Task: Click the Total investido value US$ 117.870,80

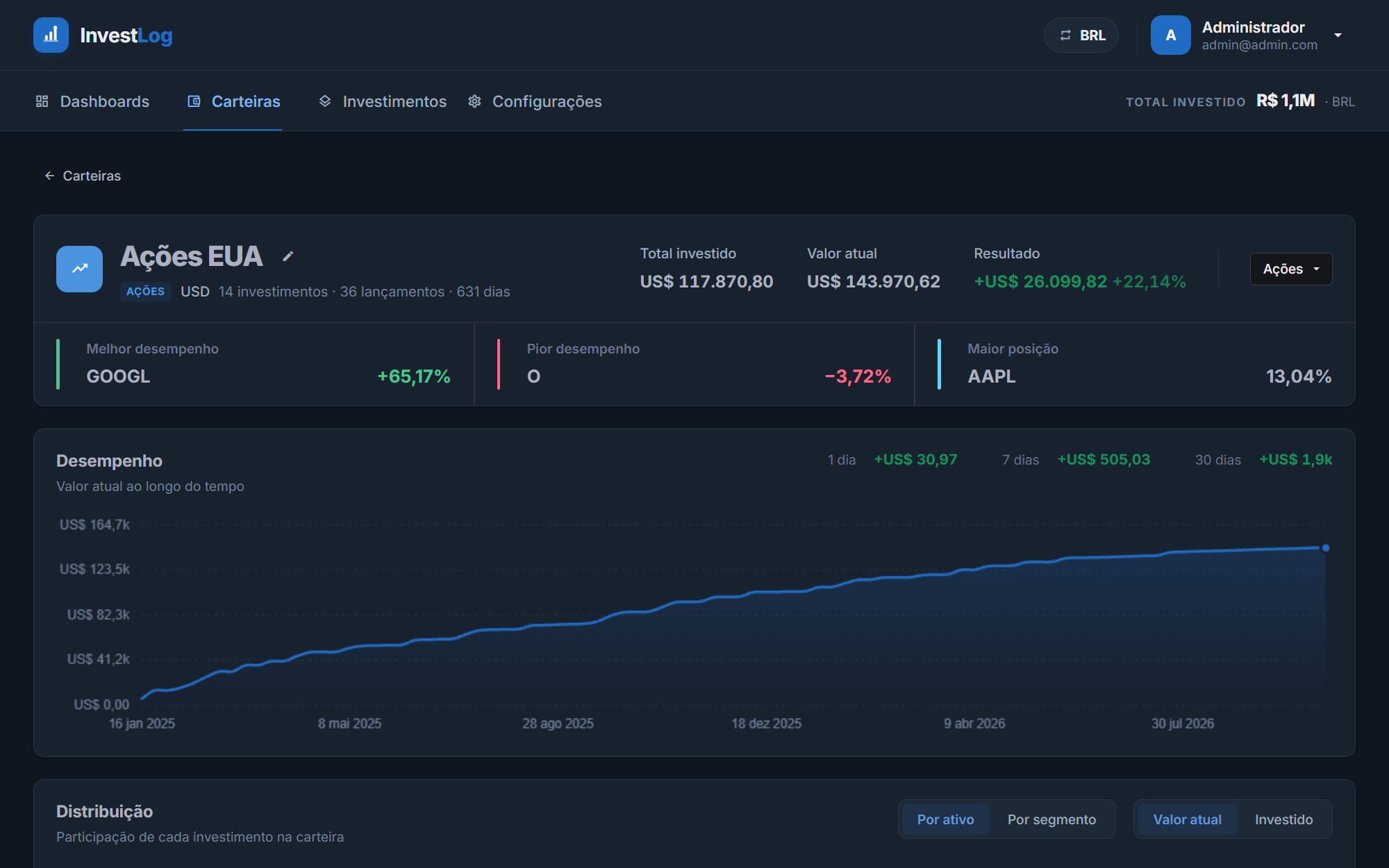Action: 706,281
